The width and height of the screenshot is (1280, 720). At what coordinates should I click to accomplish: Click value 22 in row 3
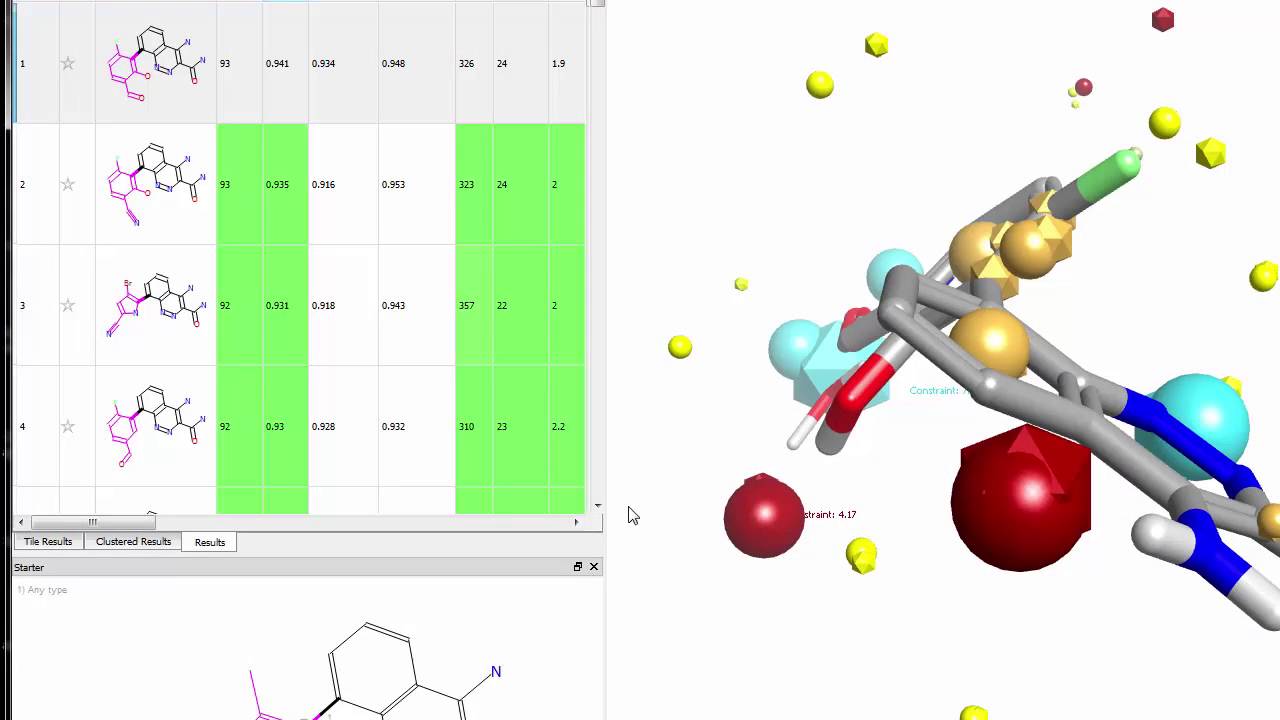(502, 305)
